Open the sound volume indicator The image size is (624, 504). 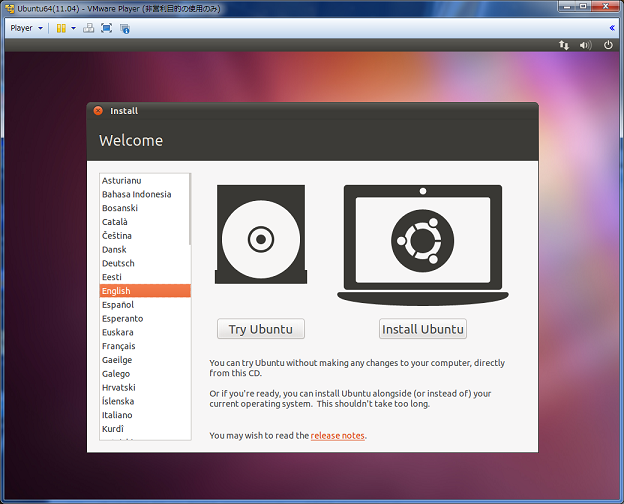(585, 45)
